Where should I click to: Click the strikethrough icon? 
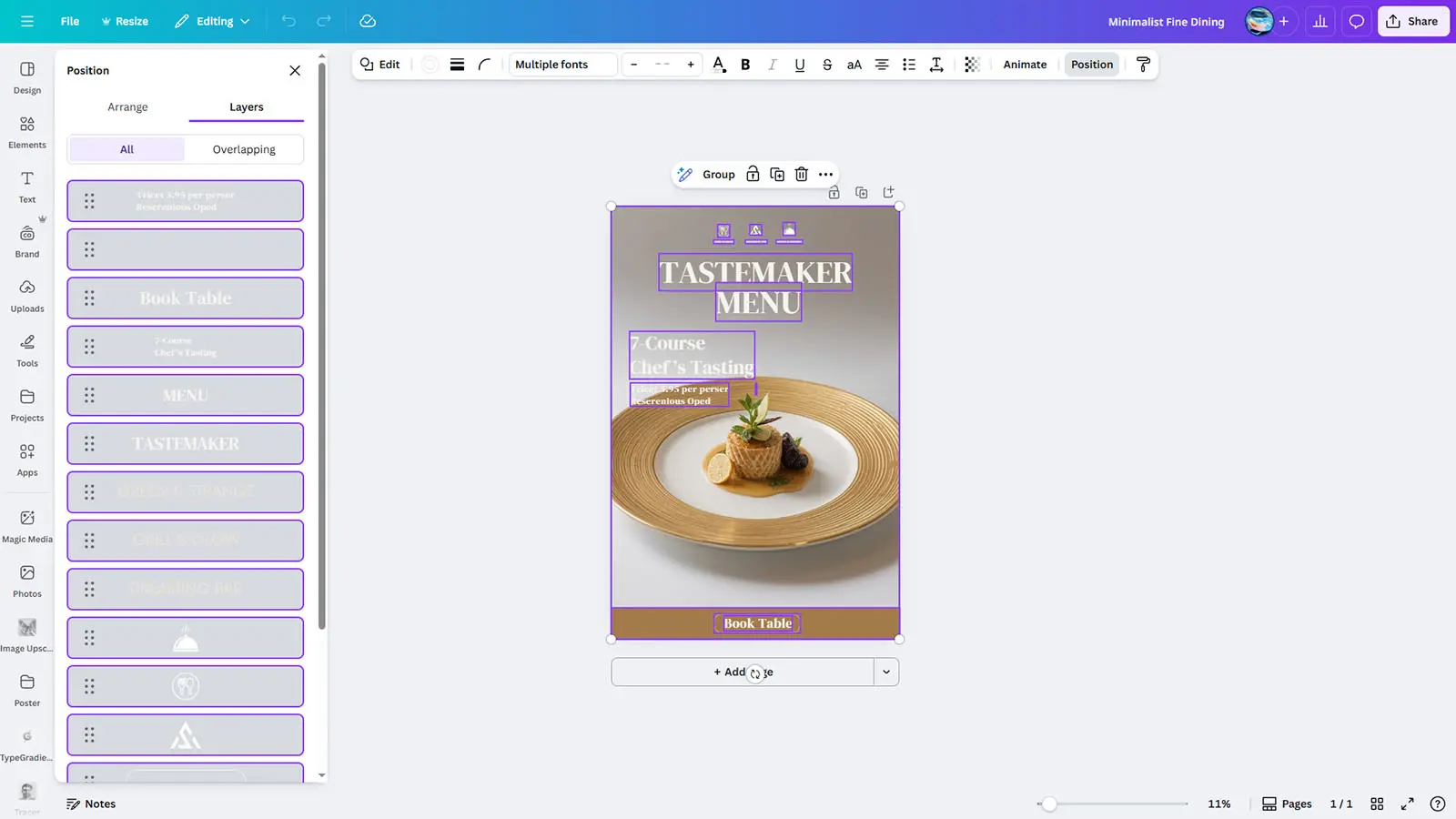[826, 65]
